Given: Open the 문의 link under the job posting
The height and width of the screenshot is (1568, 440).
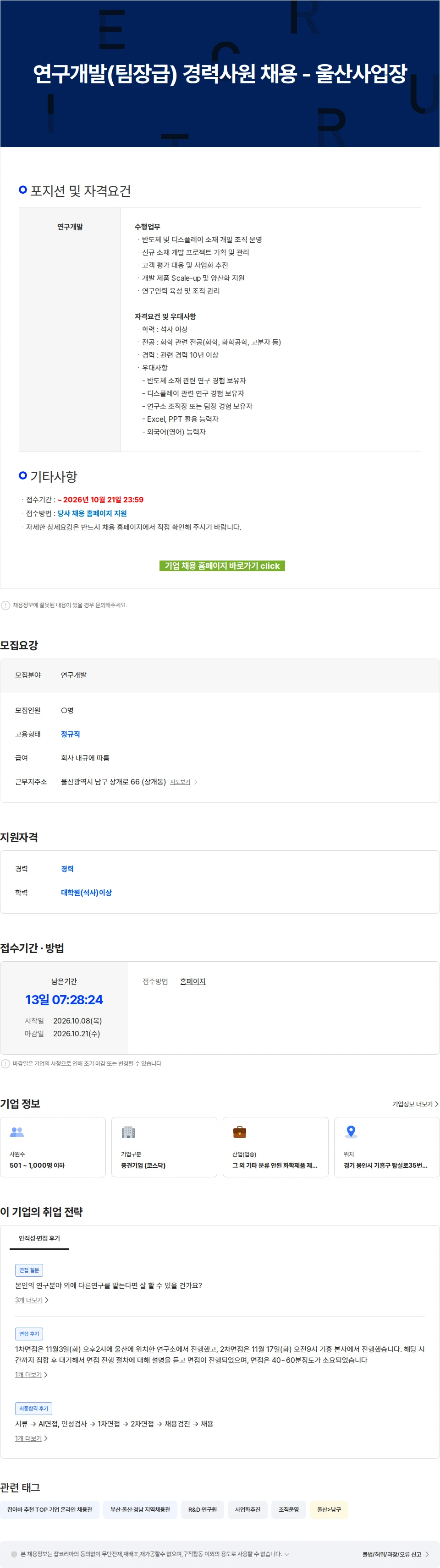Looking at the screenshot, I should coord(100,605).
